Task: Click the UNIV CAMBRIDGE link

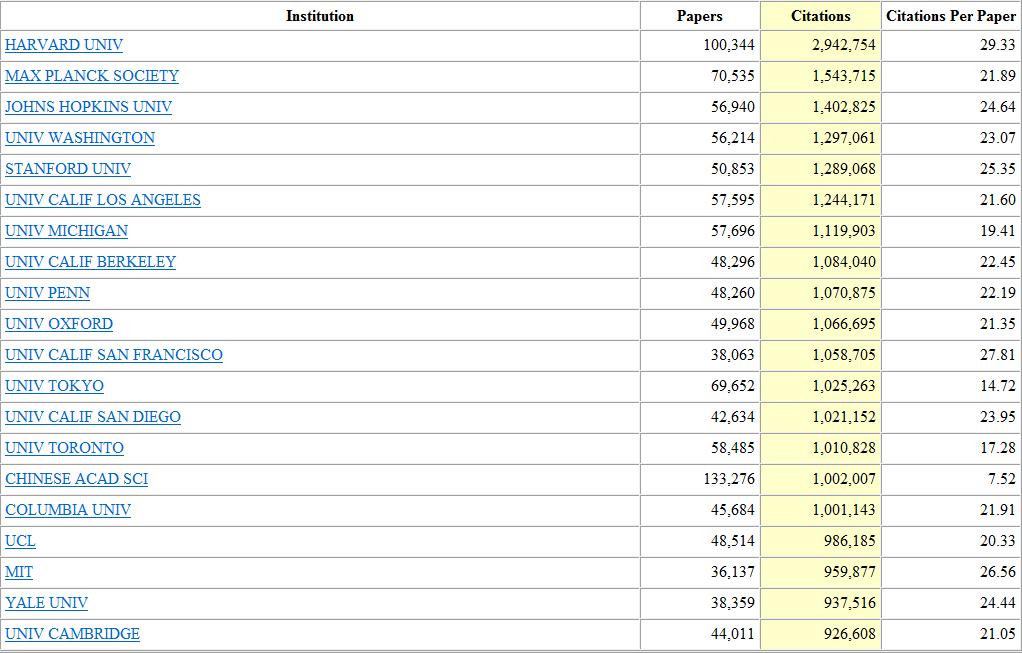Action: coord(72,634)
